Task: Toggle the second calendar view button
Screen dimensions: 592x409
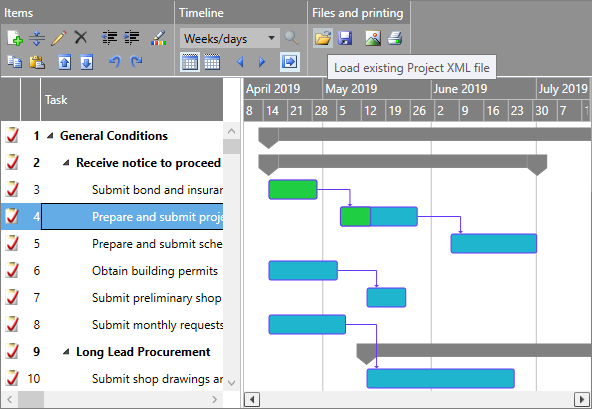Action: click(212, 62)
